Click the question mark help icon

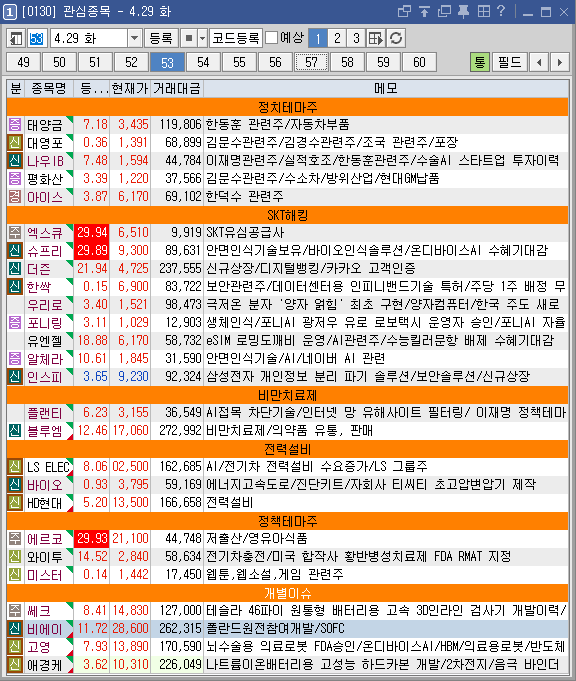(x=501, y=11)
